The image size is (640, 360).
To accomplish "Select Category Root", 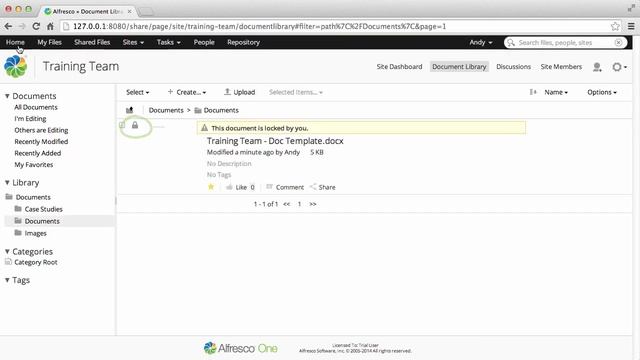I will (36, 262).
